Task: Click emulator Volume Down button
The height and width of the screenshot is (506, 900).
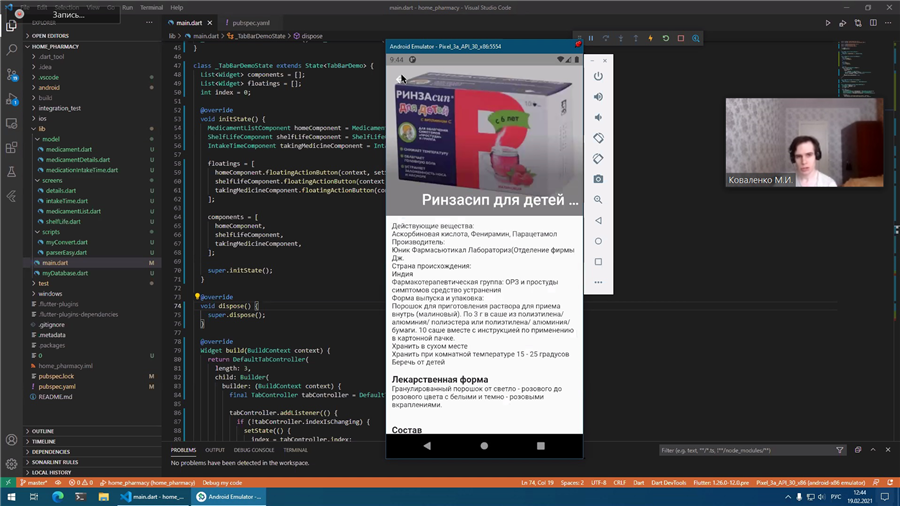Action: pos(598,118)
